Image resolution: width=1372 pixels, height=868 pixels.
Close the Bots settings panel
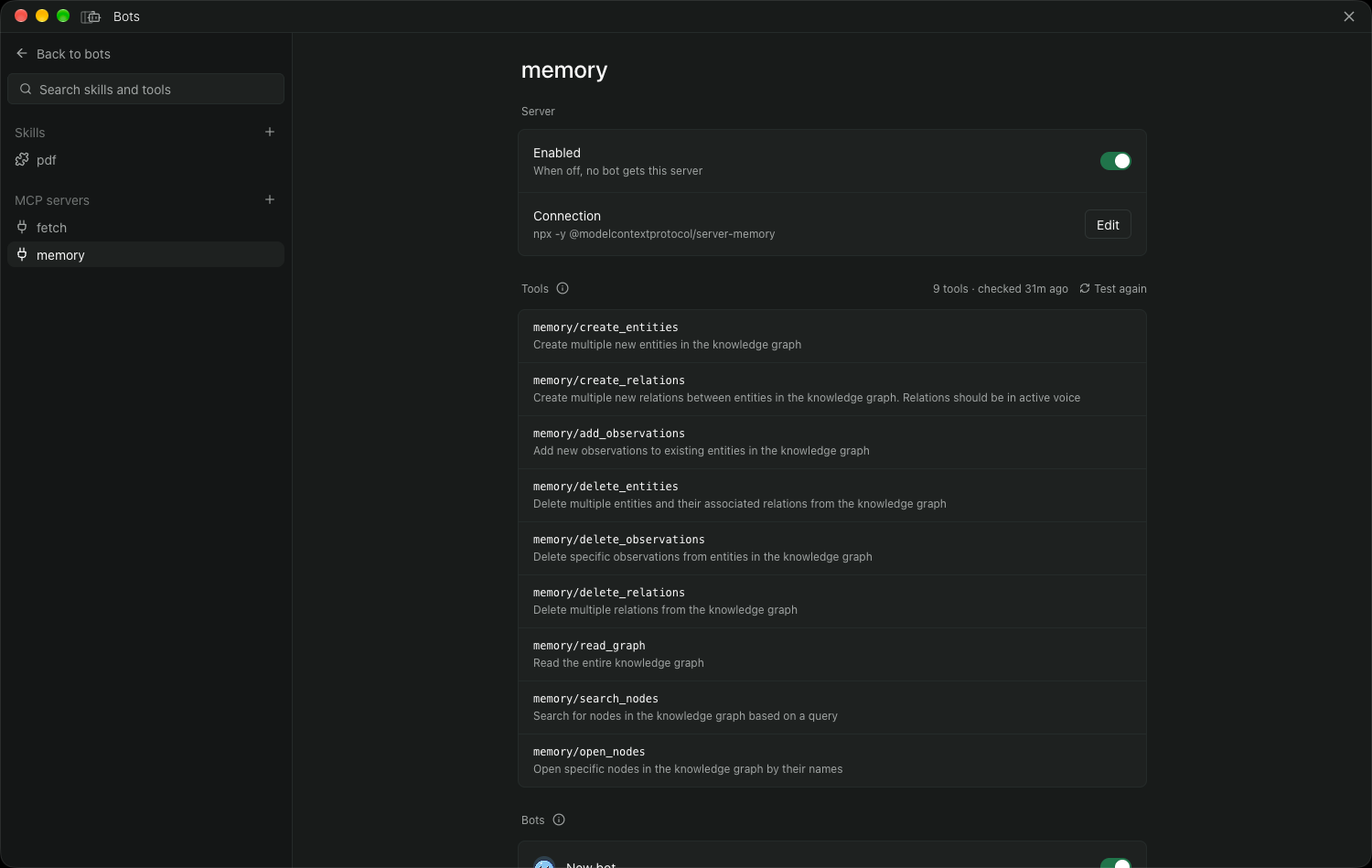1349,16
